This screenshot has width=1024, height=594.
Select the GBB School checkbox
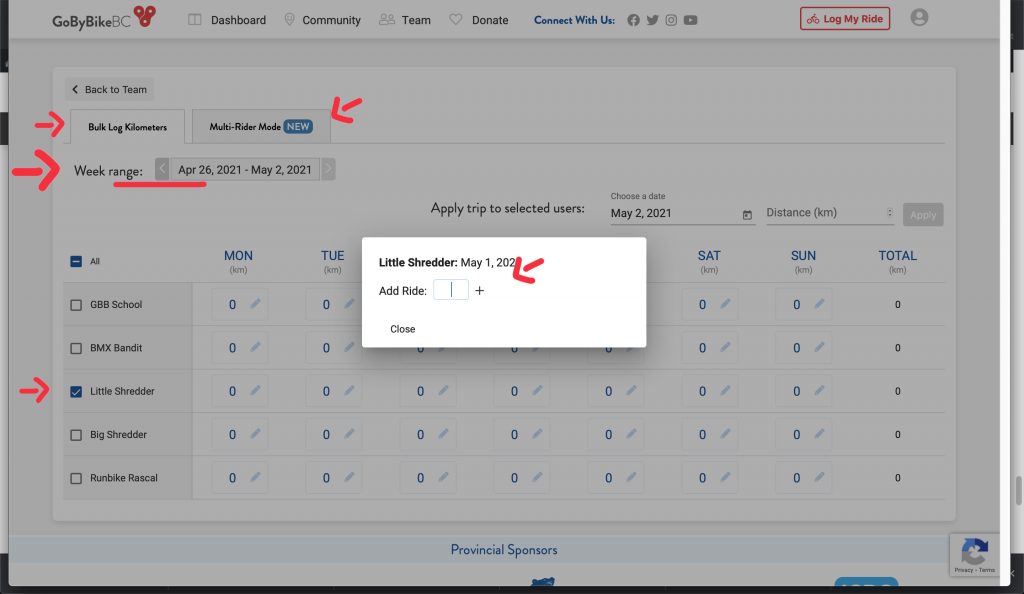[76, 305]
